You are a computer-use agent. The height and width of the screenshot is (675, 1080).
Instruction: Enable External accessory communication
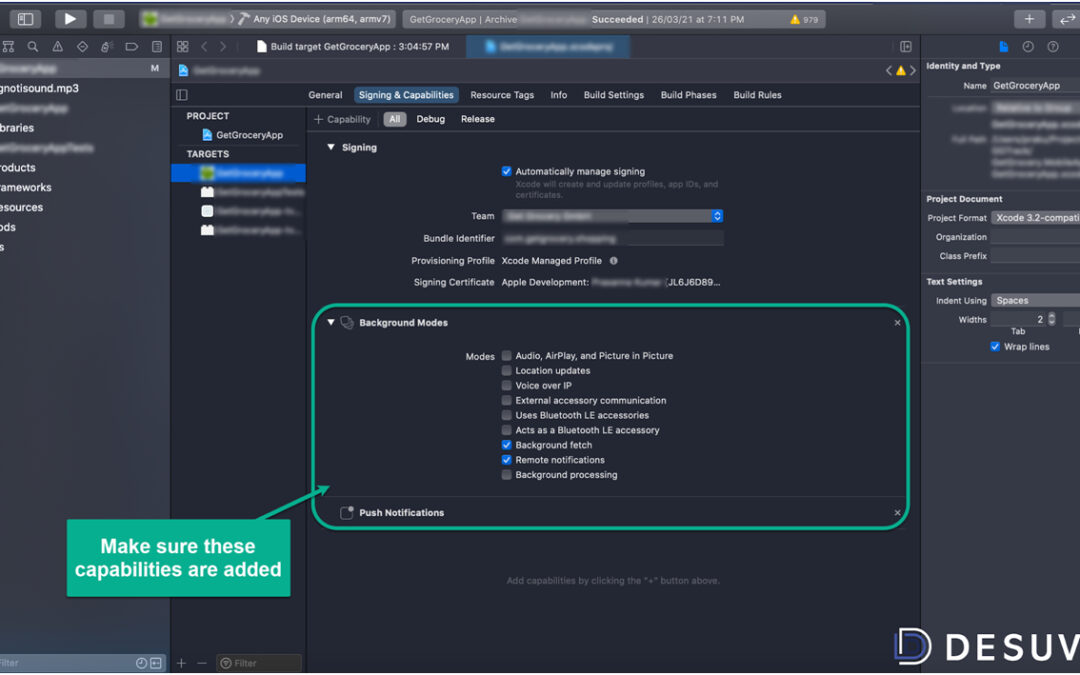click(506, 400)
